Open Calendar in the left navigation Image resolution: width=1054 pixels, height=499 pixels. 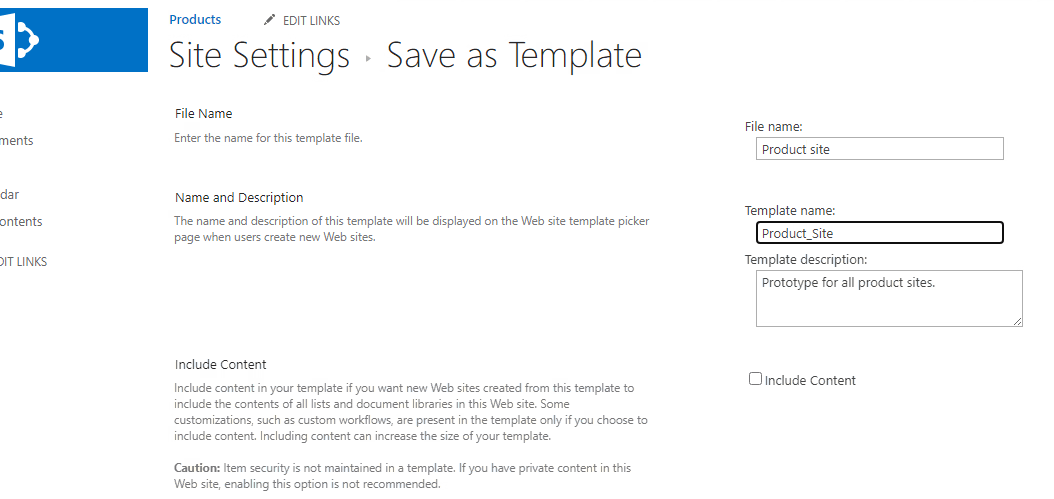tap(9, 195)
